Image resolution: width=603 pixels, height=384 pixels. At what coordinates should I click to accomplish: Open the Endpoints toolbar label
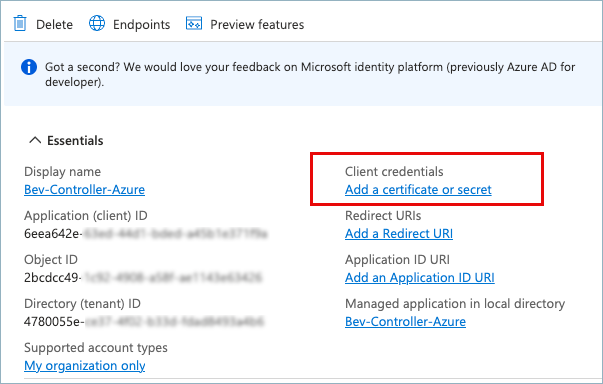pos(142,25)
